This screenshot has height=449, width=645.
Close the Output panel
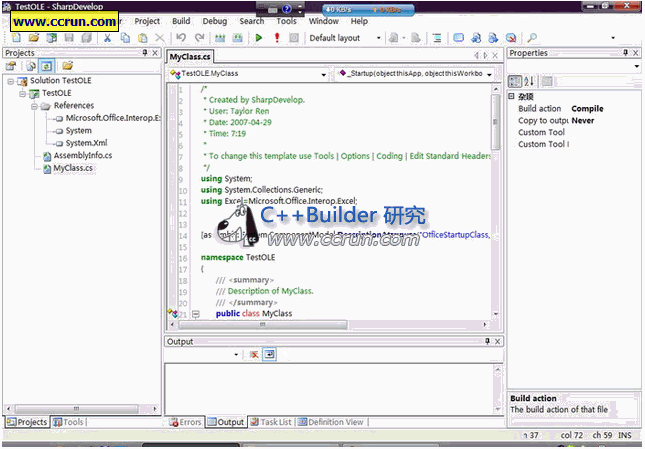(497, 341)
